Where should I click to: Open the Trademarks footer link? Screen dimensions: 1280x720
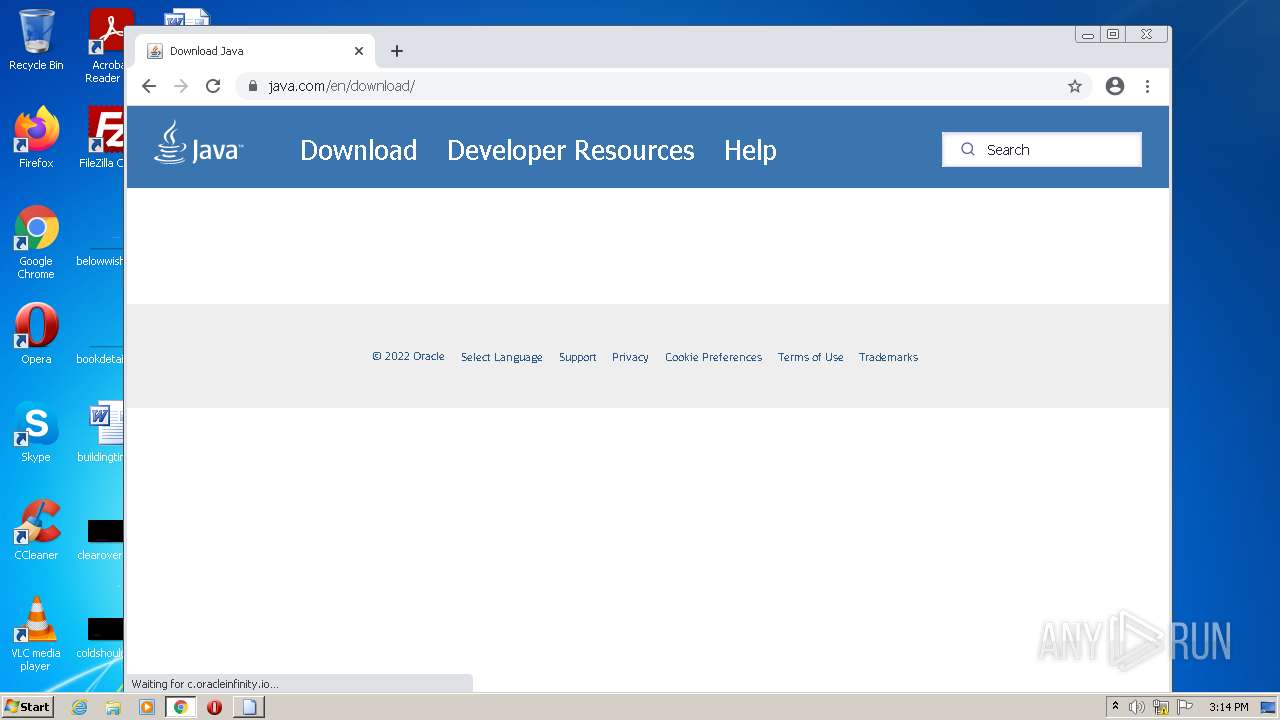[888, 357]
